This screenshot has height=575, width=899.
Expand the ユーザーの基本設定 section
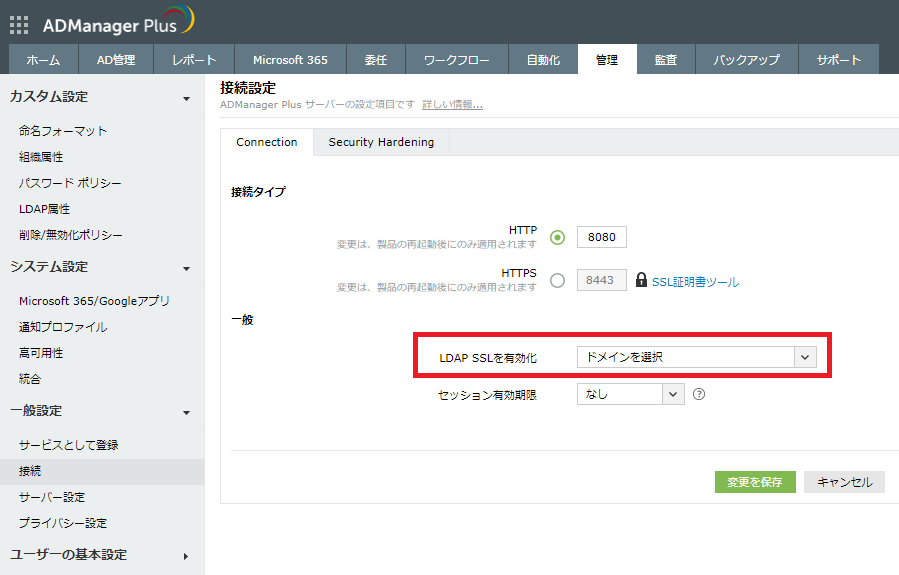(x=186, y=556)
